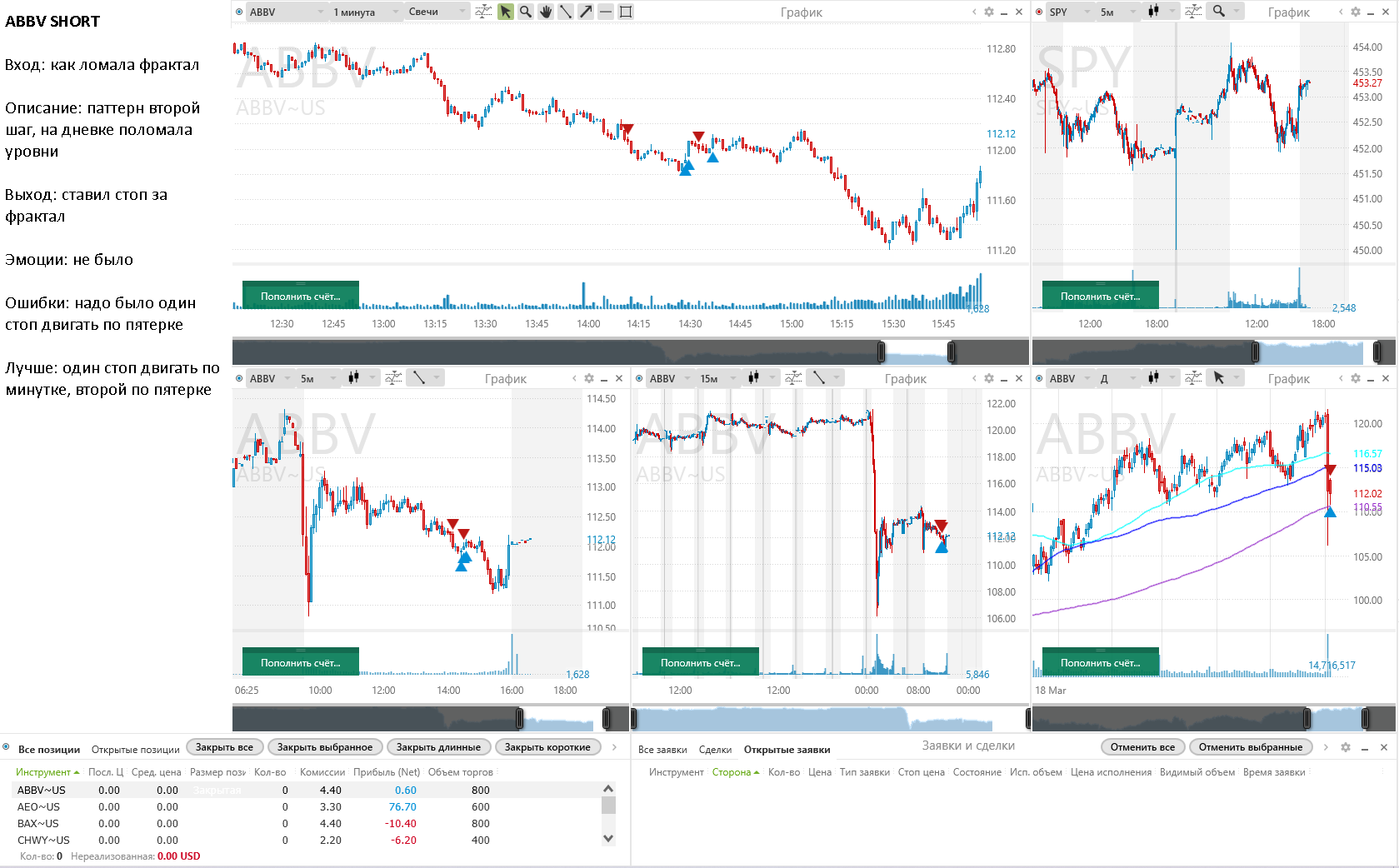The height and width of the screenshot is (868, 1399).
Task: Collapse toolbar arrow on ABBV 1-minute chart
Action: pos(974,12)
